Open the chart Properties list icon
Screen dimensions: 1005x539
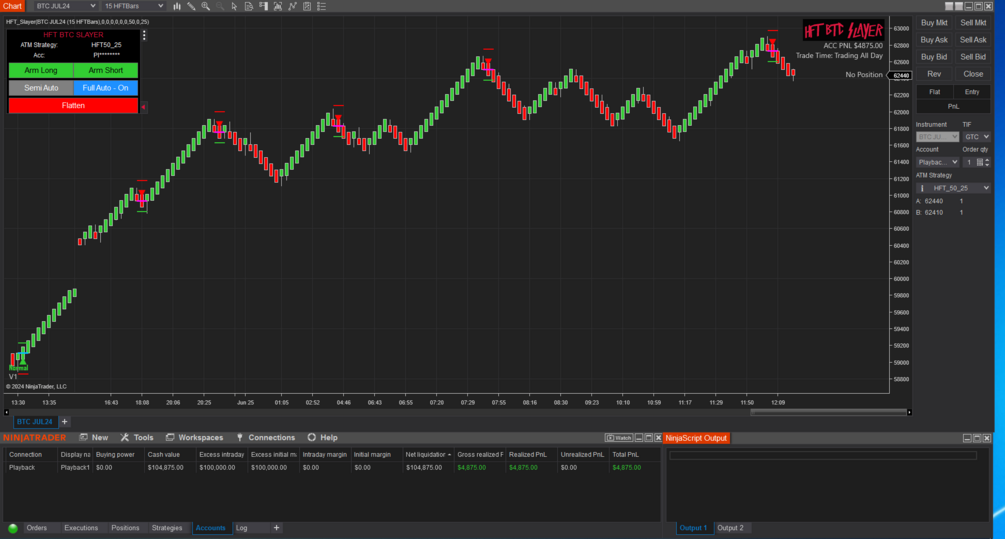(x=322, y=6)
